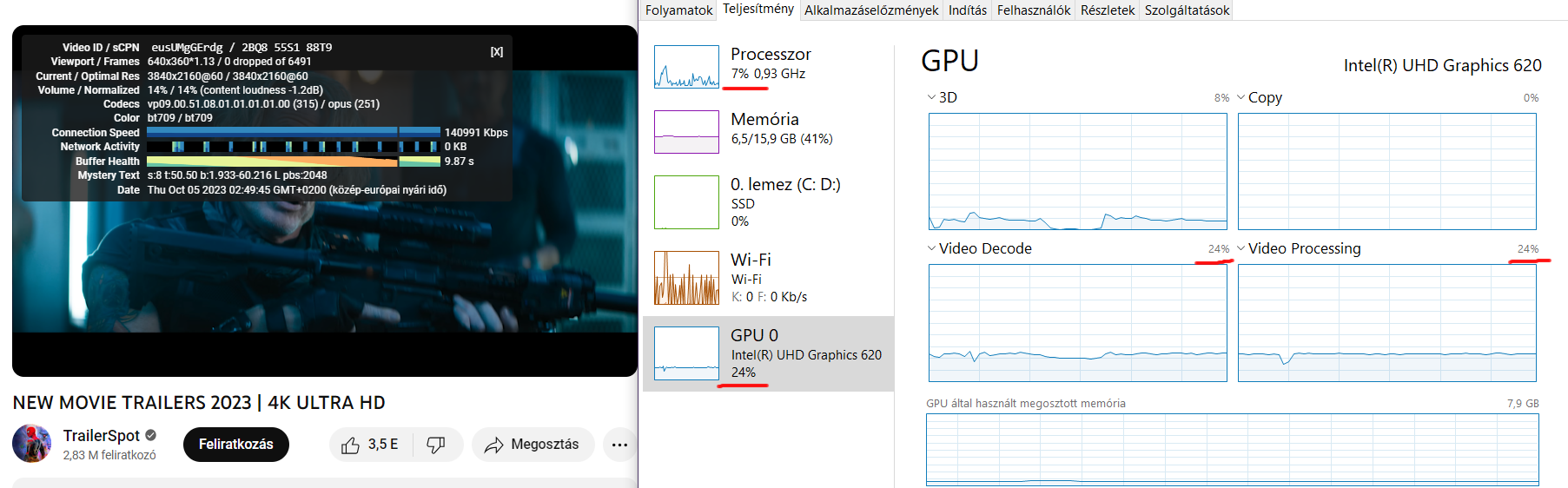
Task: Click the 3840x2160@60 resolution text
Action: click(x=228, y=76)
